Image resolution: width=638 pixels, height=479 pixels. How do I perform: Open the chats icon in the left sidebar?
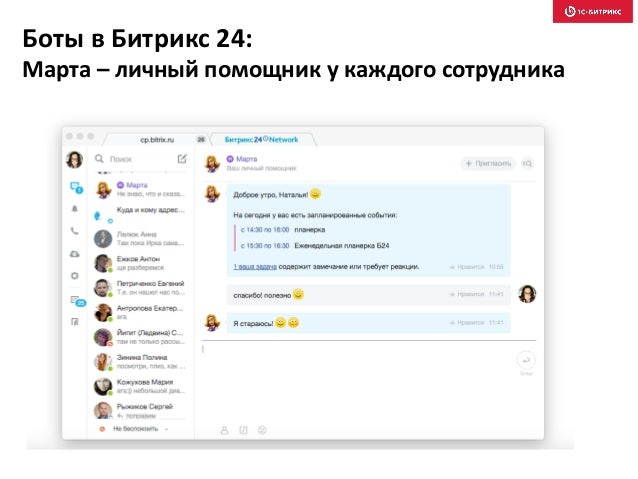pos(76,187)
